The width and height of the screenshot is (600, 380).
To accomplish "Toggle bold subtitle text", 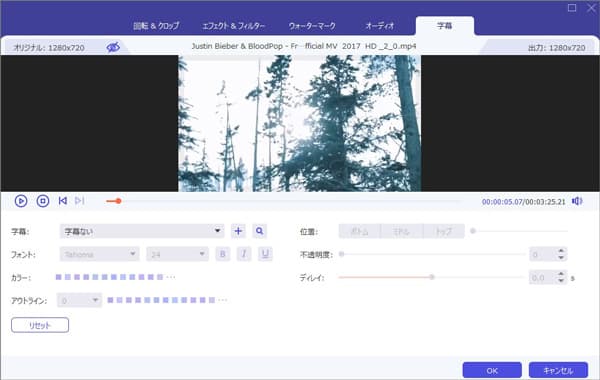I will [x=223, y=254].
